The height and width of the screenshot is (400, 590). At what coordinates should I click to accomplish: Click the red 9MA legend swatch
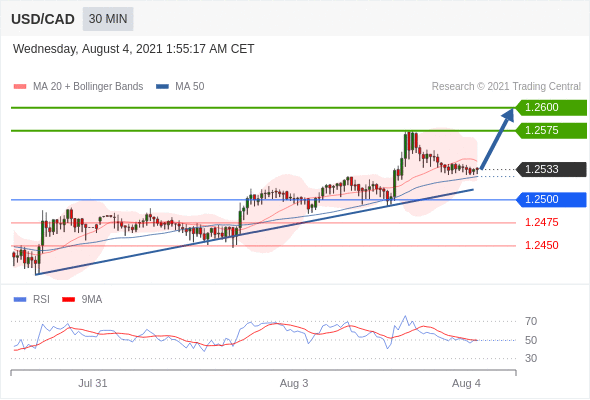pos(68,300)
